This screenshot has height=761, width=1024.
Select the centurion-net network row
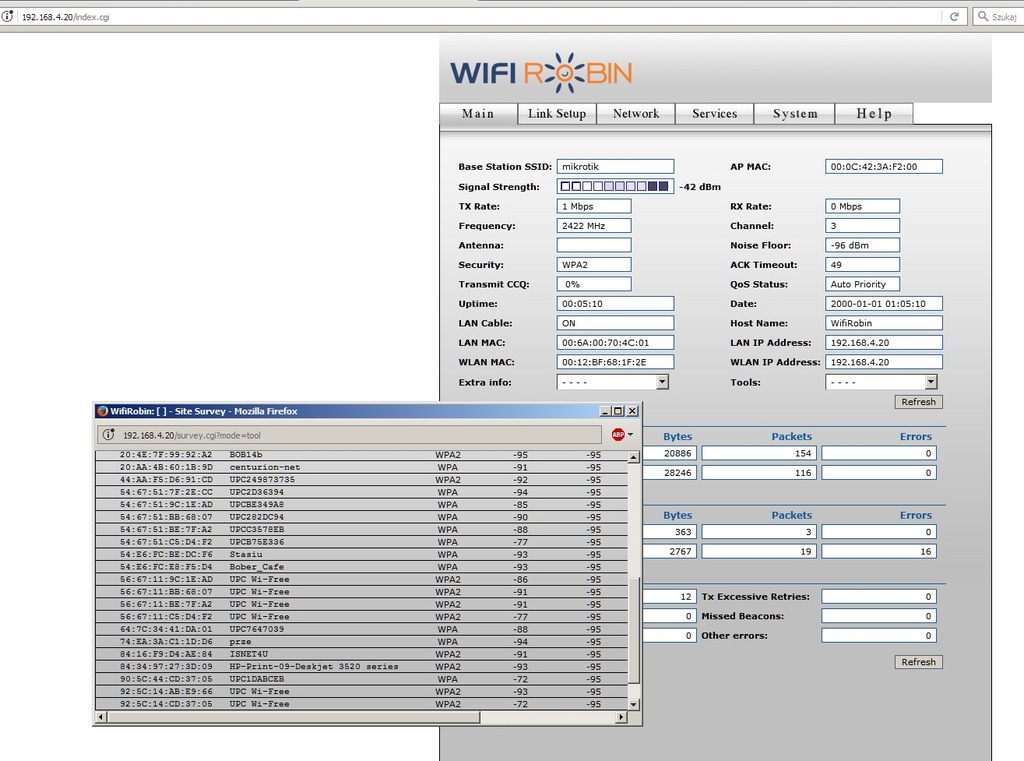click(x=362, y=467)
